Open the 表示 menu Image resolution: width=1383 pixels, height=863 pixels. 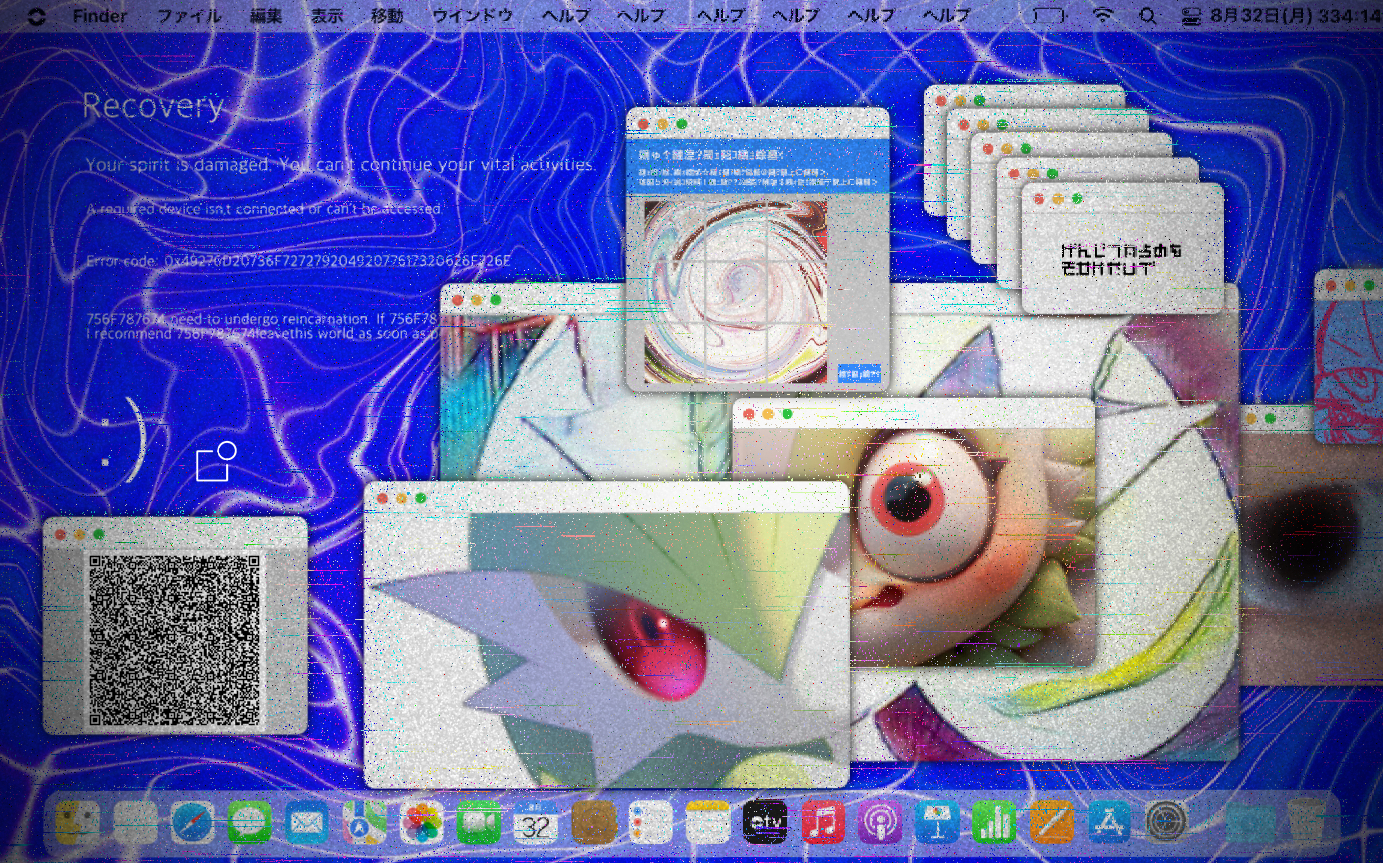click(327, 16)
